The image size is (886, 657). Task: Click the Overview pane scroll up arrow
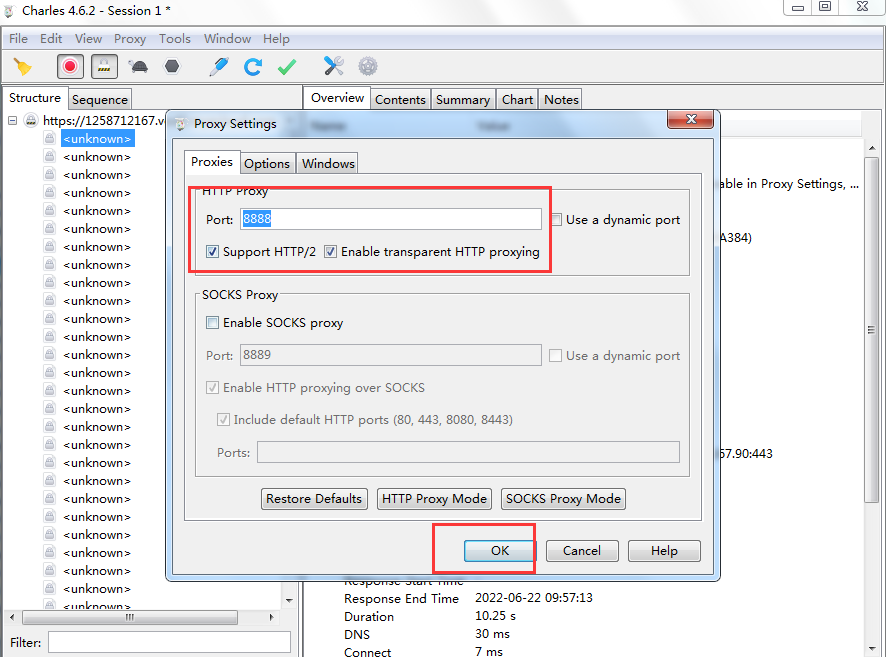pyautogui.click(x=872, y=148)
